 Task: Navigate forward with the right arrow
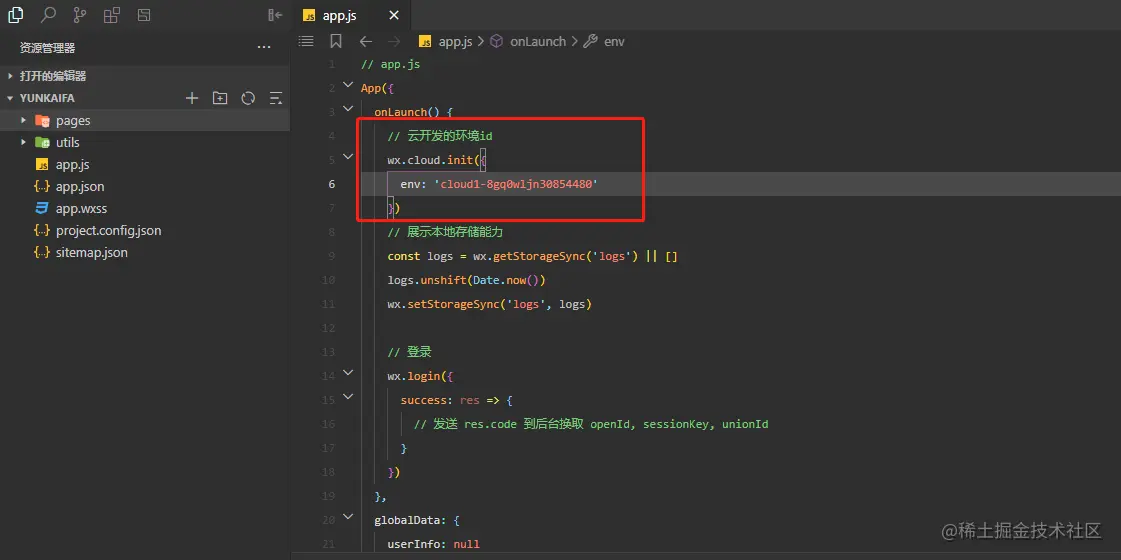coord(394,41)
